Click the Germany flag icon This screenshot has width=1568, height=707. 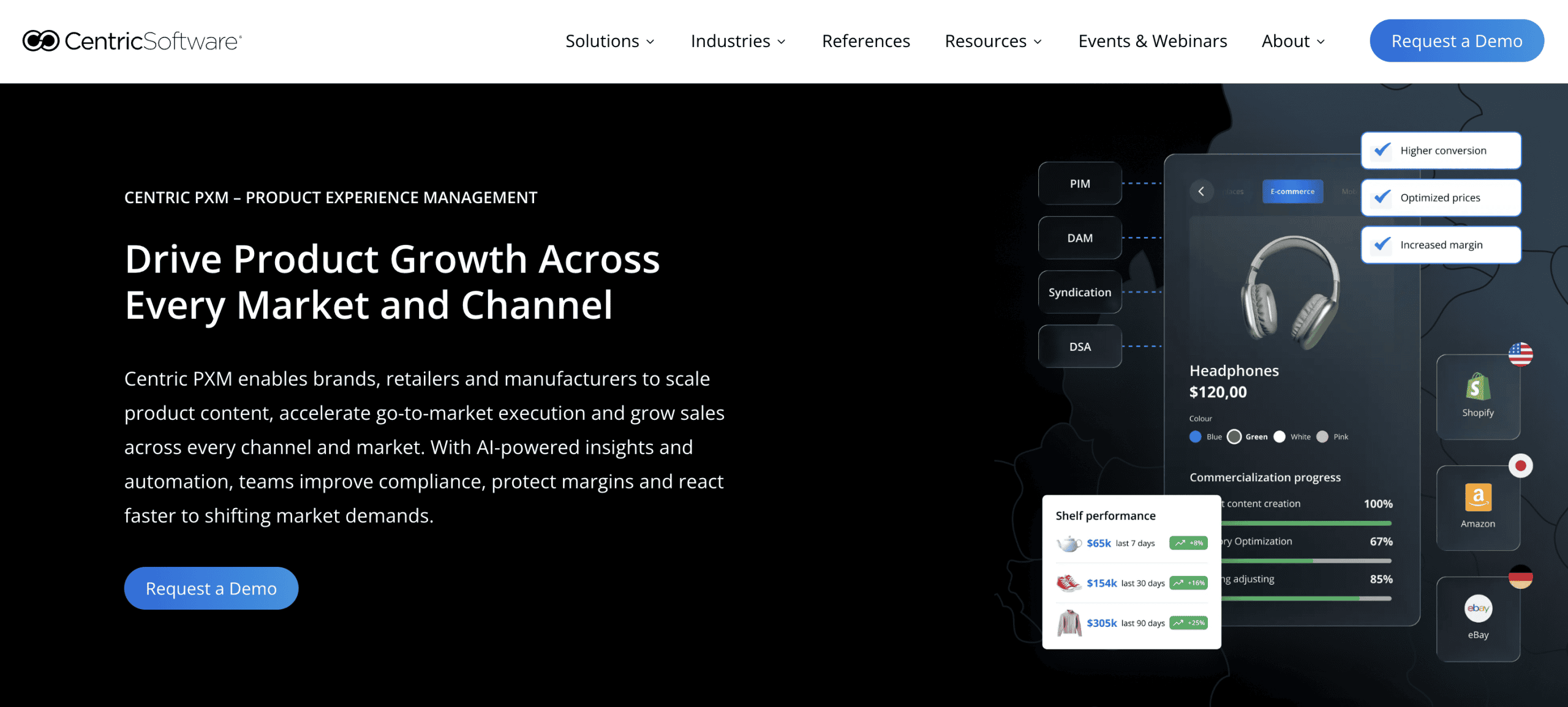pyautogui.click(x=1520, y=577)
